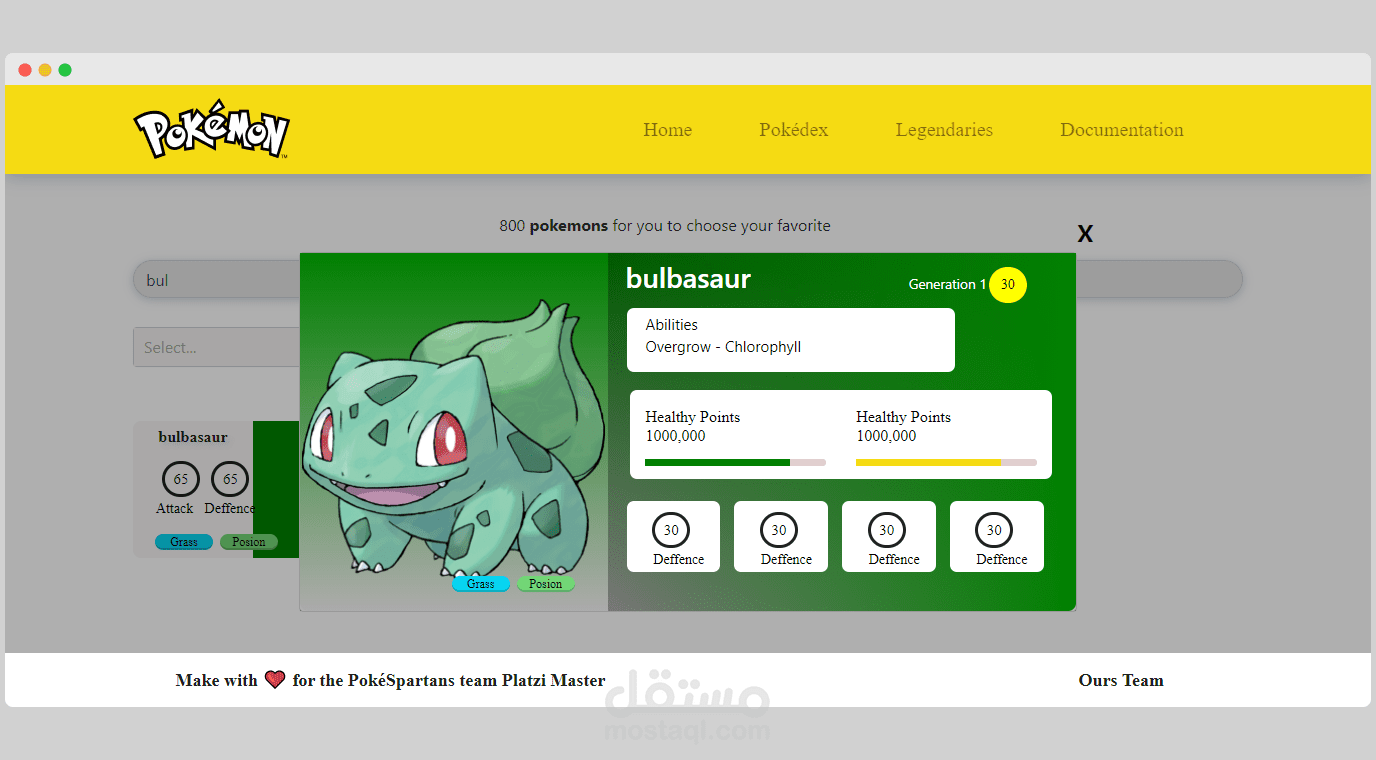Click the Deffence circle showing 65
The width and height of the screenshot is (1376, 760).
[x=230, y=479]
